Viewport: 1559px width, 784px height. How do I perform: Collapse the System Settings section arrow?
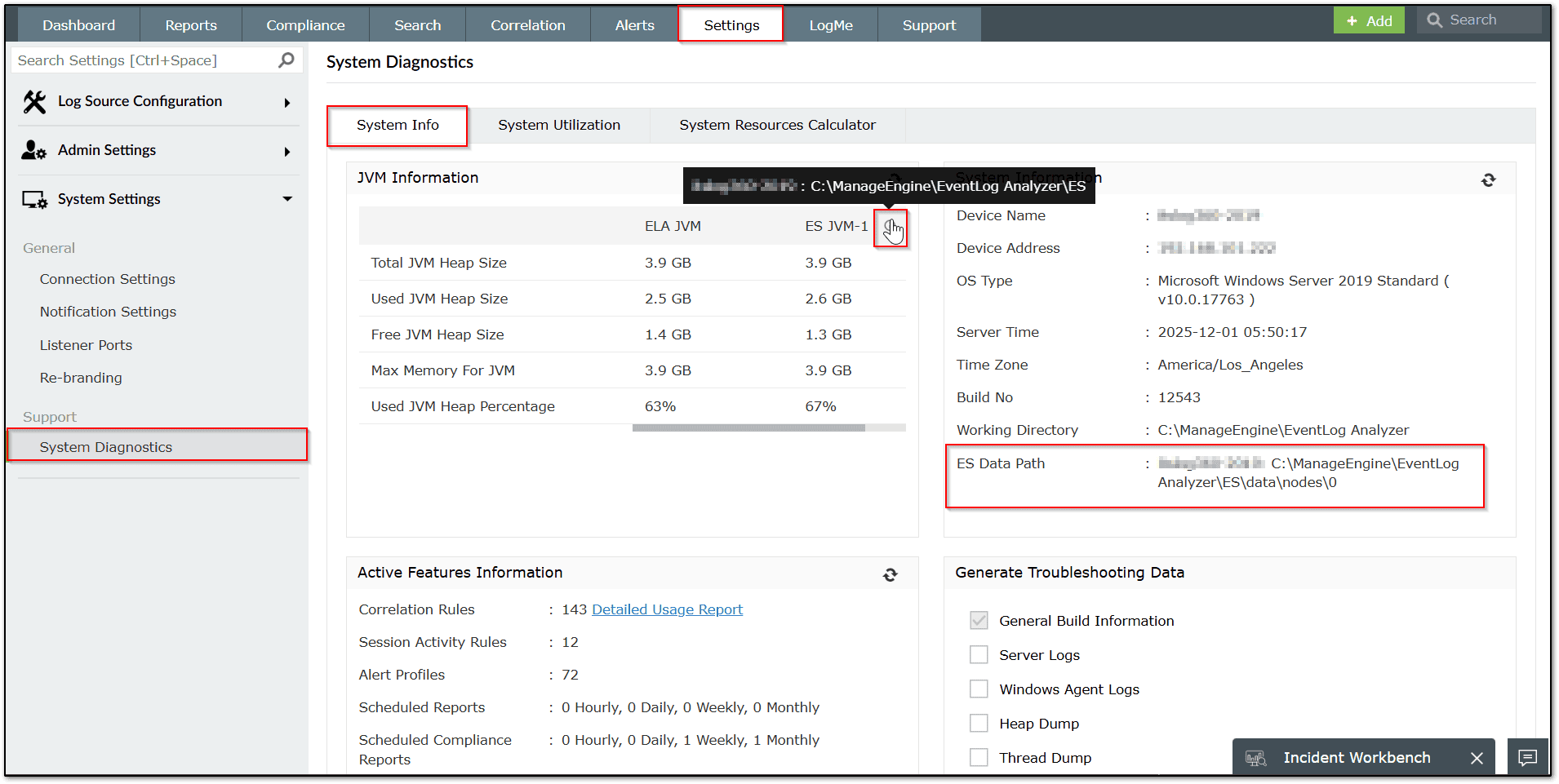287,199
